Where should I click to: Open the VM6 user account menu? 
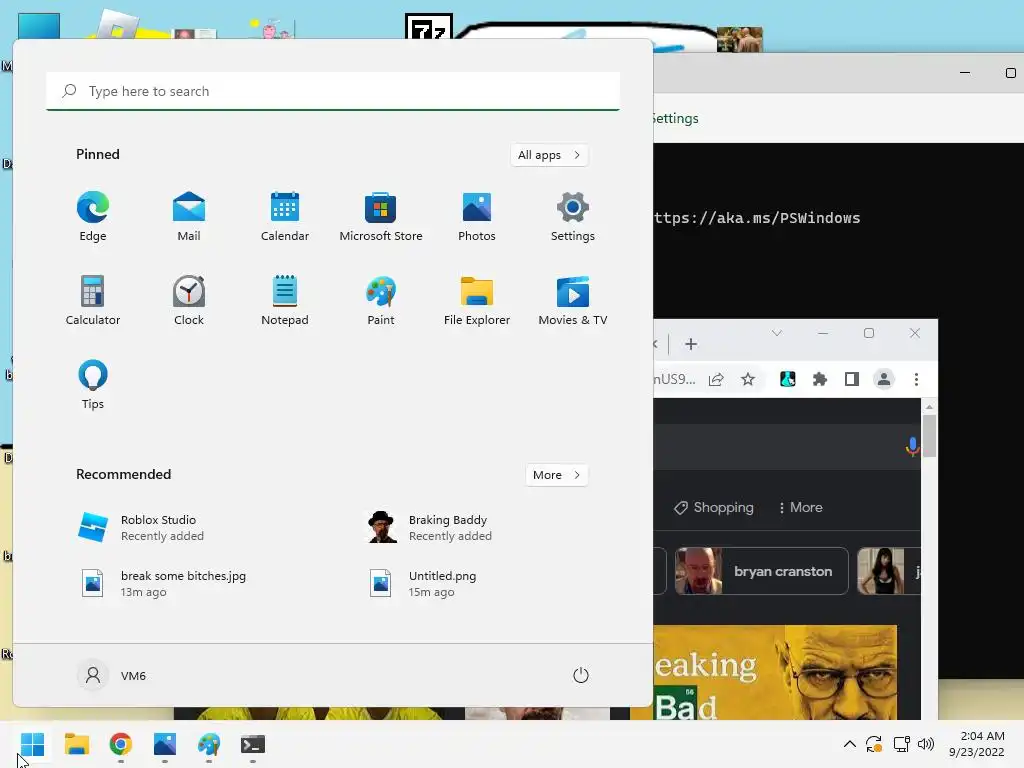pyautogui.click(x=112, y=675)
